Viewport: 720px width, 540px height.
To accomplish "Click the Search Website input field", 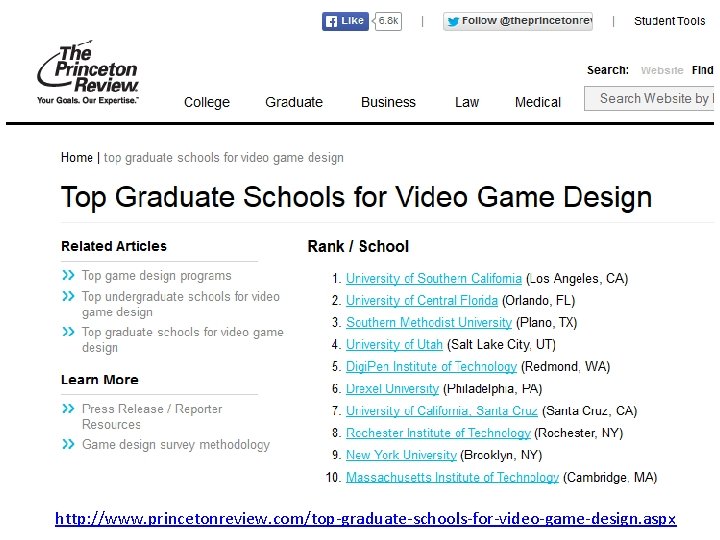I will coord(649,98).
